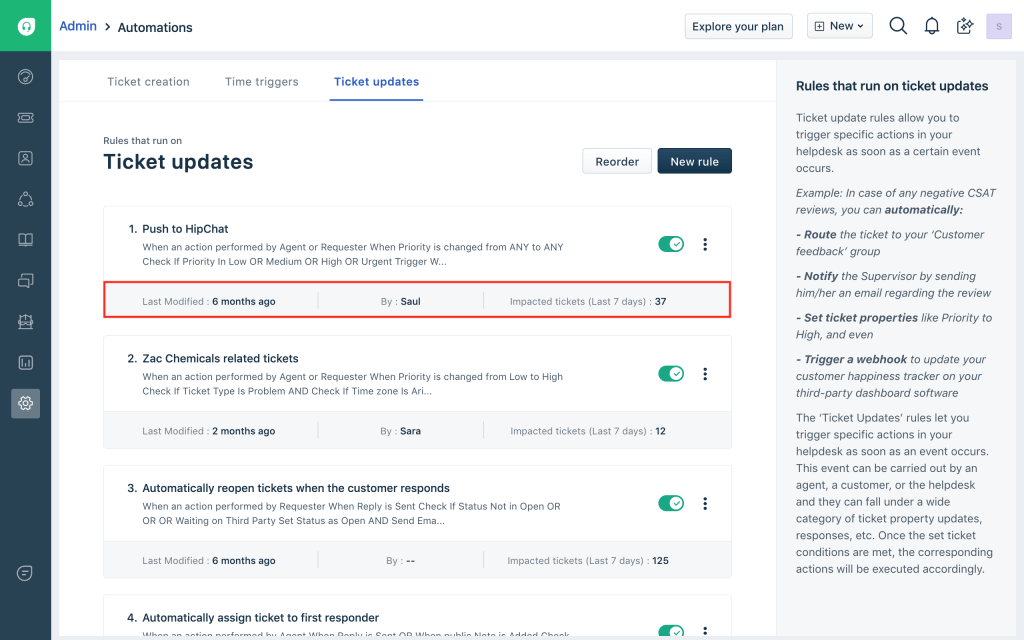Open the Solutions book icon in the sidebar

[26, 240]
